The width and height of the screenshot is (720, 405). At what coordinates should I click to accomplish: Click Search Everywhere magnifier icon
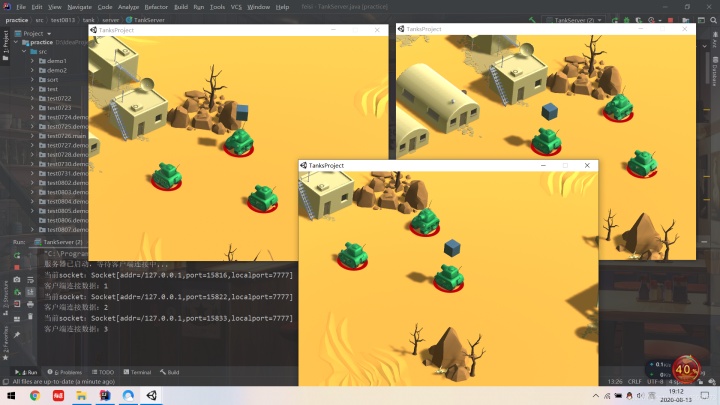pyautogui.click(x=714, y=20)
